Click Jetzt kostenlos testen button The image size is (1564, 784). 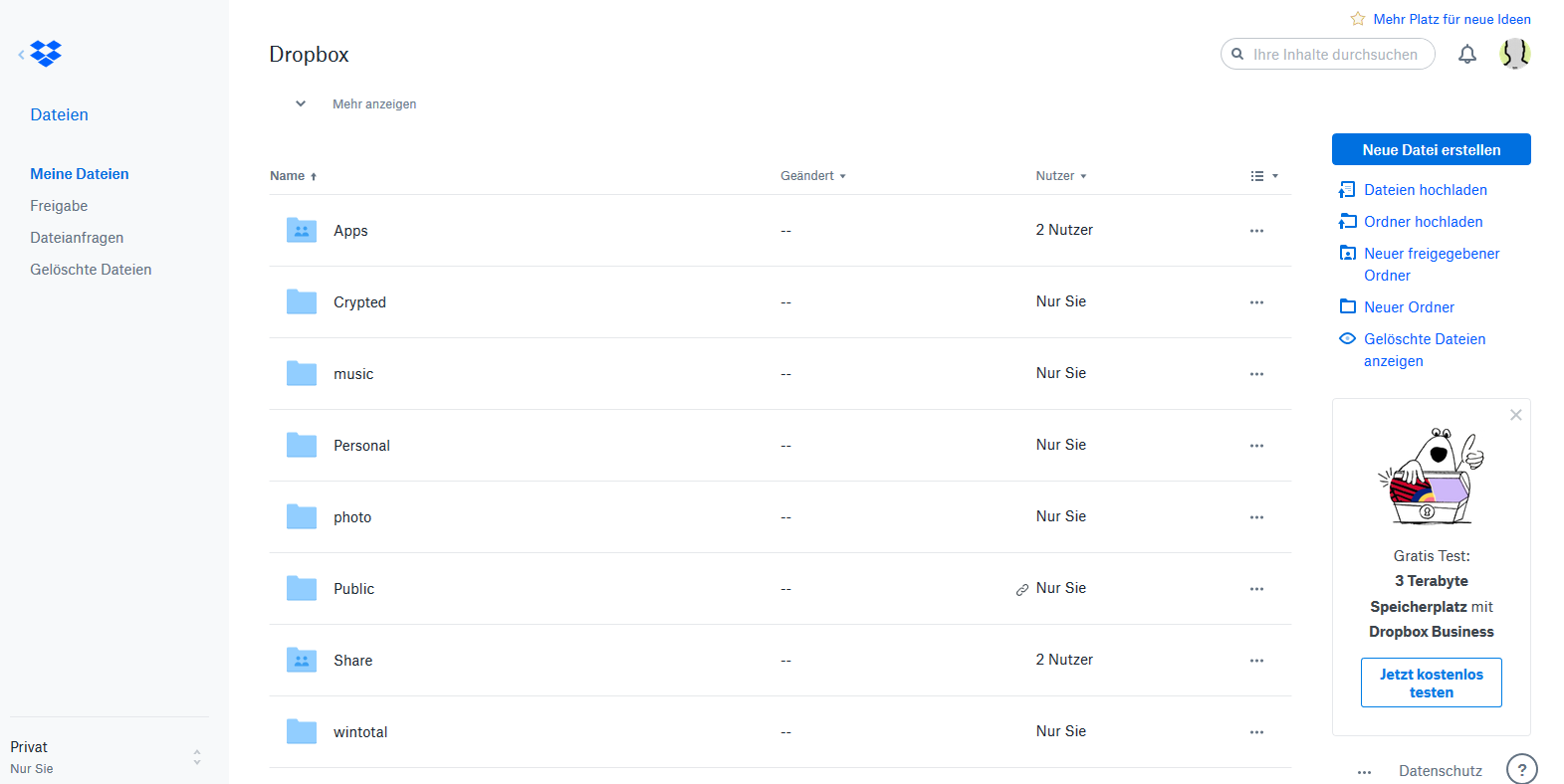coord(1431,684)
